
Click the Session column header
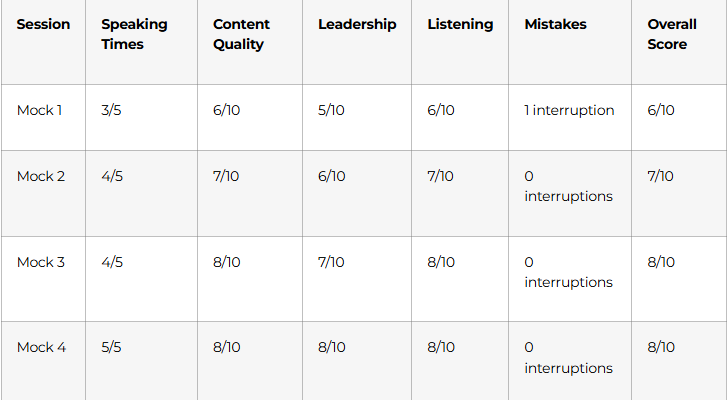tap(43, 24)
